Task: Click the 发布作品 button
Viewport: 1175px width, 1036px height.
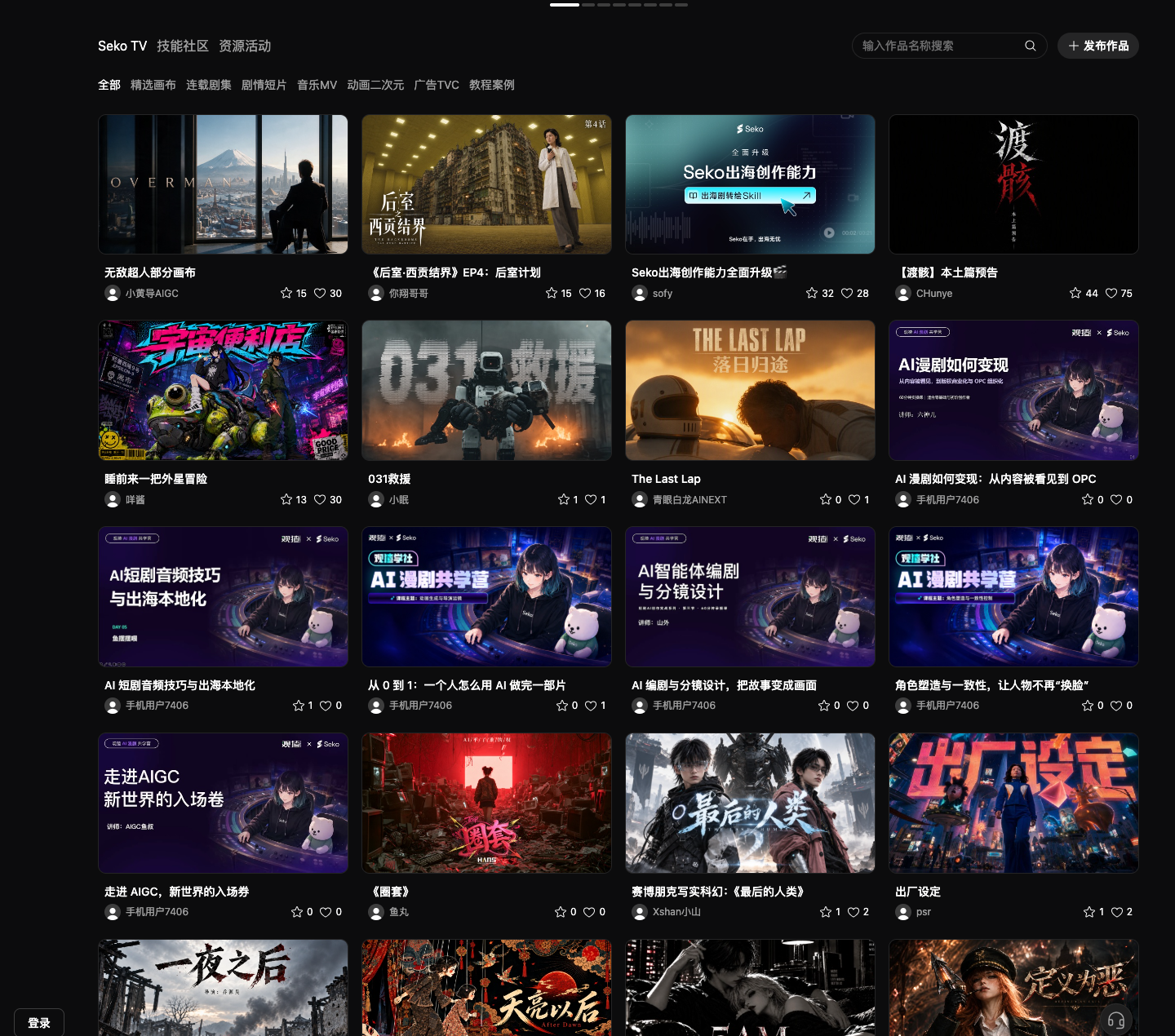Action: 1098,46
